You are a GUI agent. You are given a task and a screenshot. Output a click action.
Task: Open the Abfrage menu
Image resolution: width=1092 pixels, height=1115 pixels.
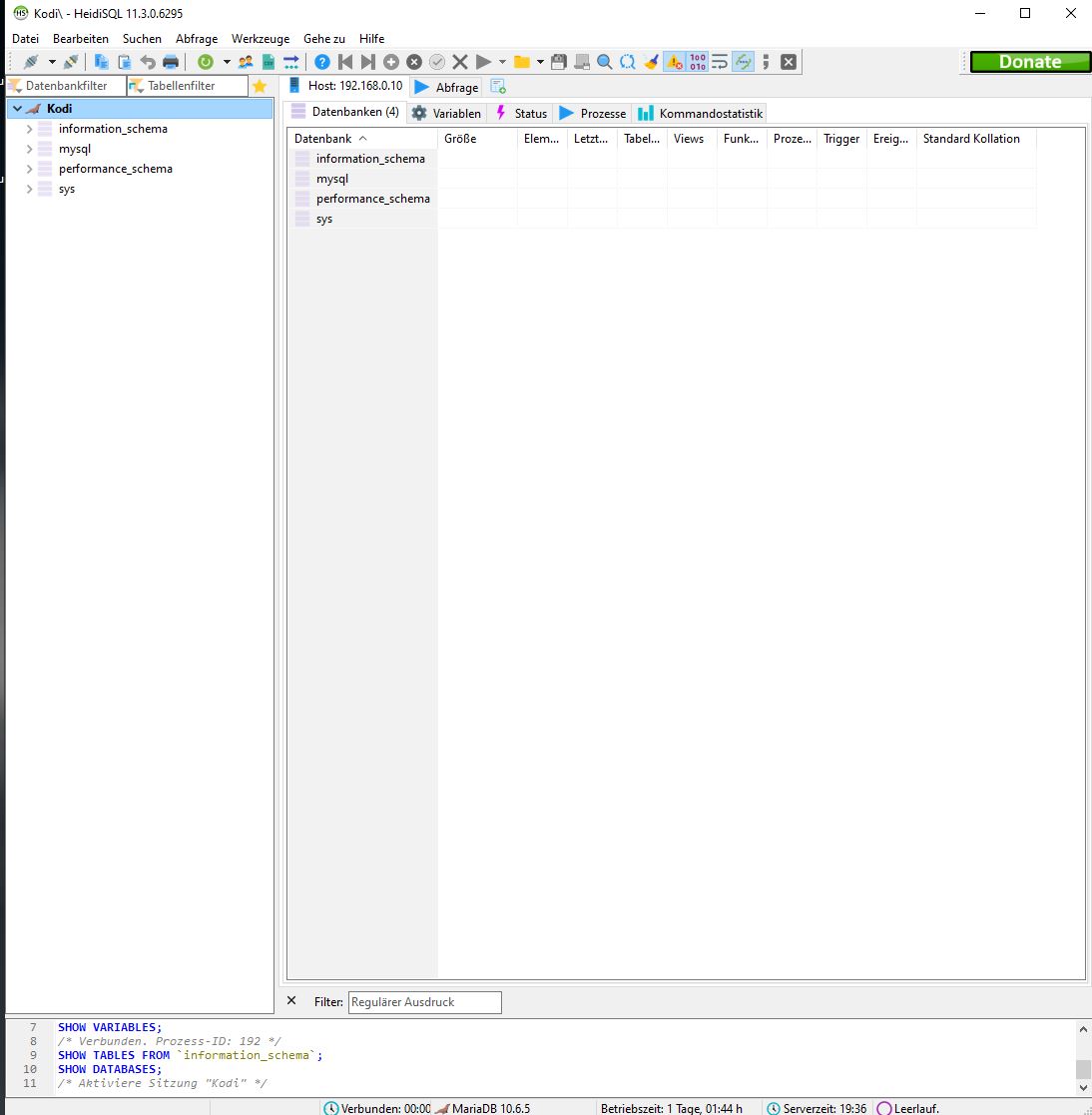click(197, 38)
